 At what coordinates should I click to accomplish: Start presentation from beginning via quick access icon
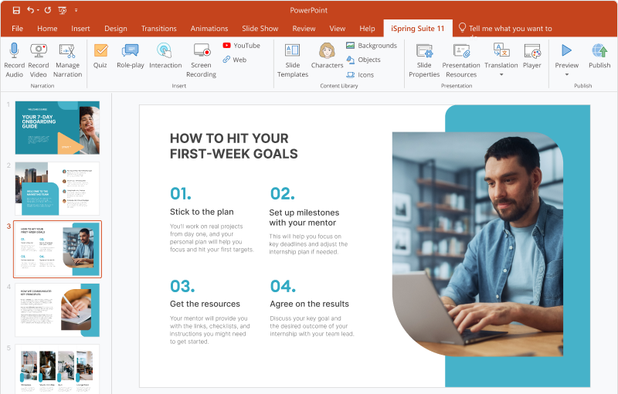(62, 10)
